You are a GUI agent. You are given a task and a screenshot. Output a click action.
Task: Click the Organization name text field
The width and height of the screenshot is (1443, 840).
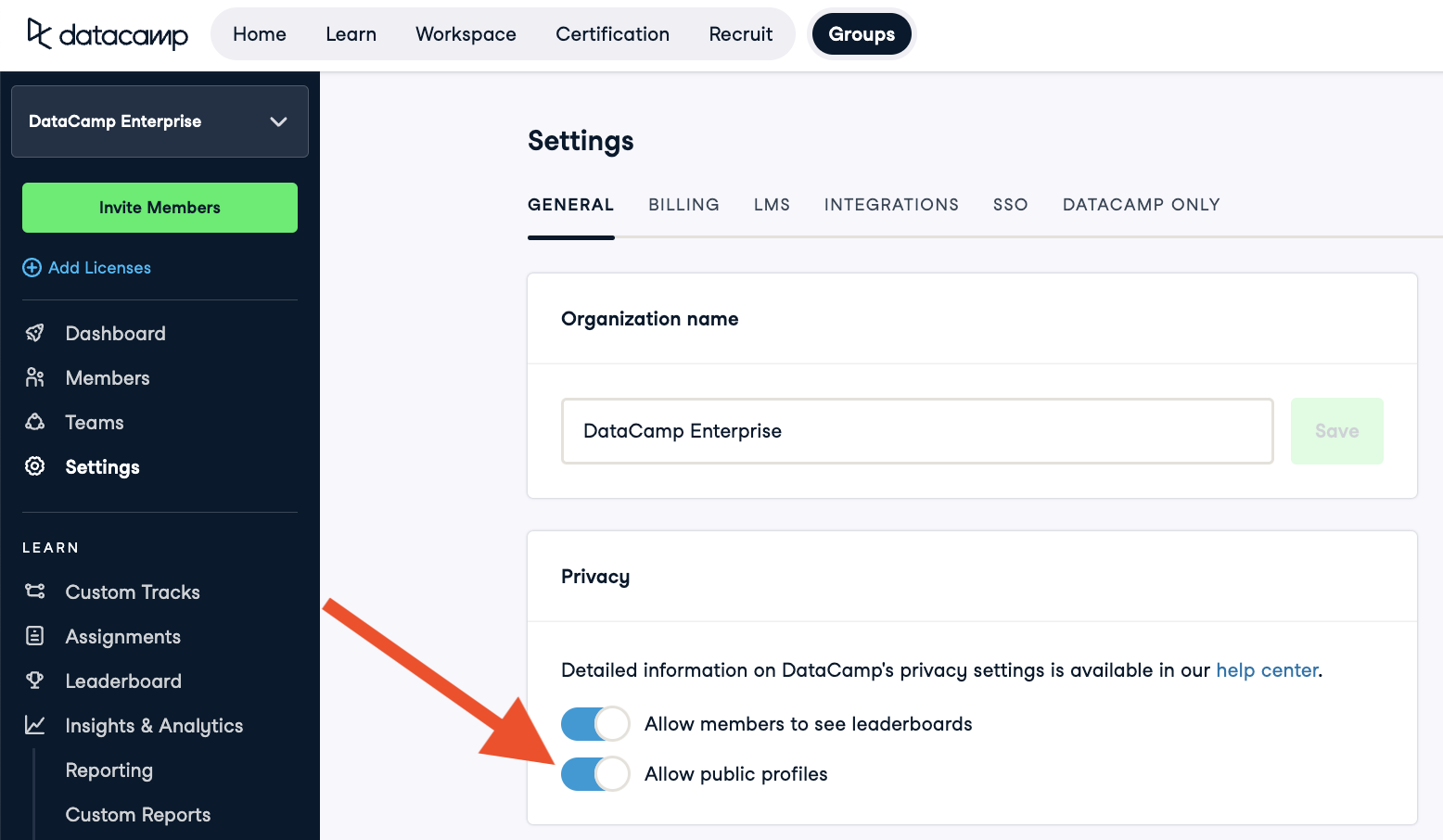(x=916, y=431)
